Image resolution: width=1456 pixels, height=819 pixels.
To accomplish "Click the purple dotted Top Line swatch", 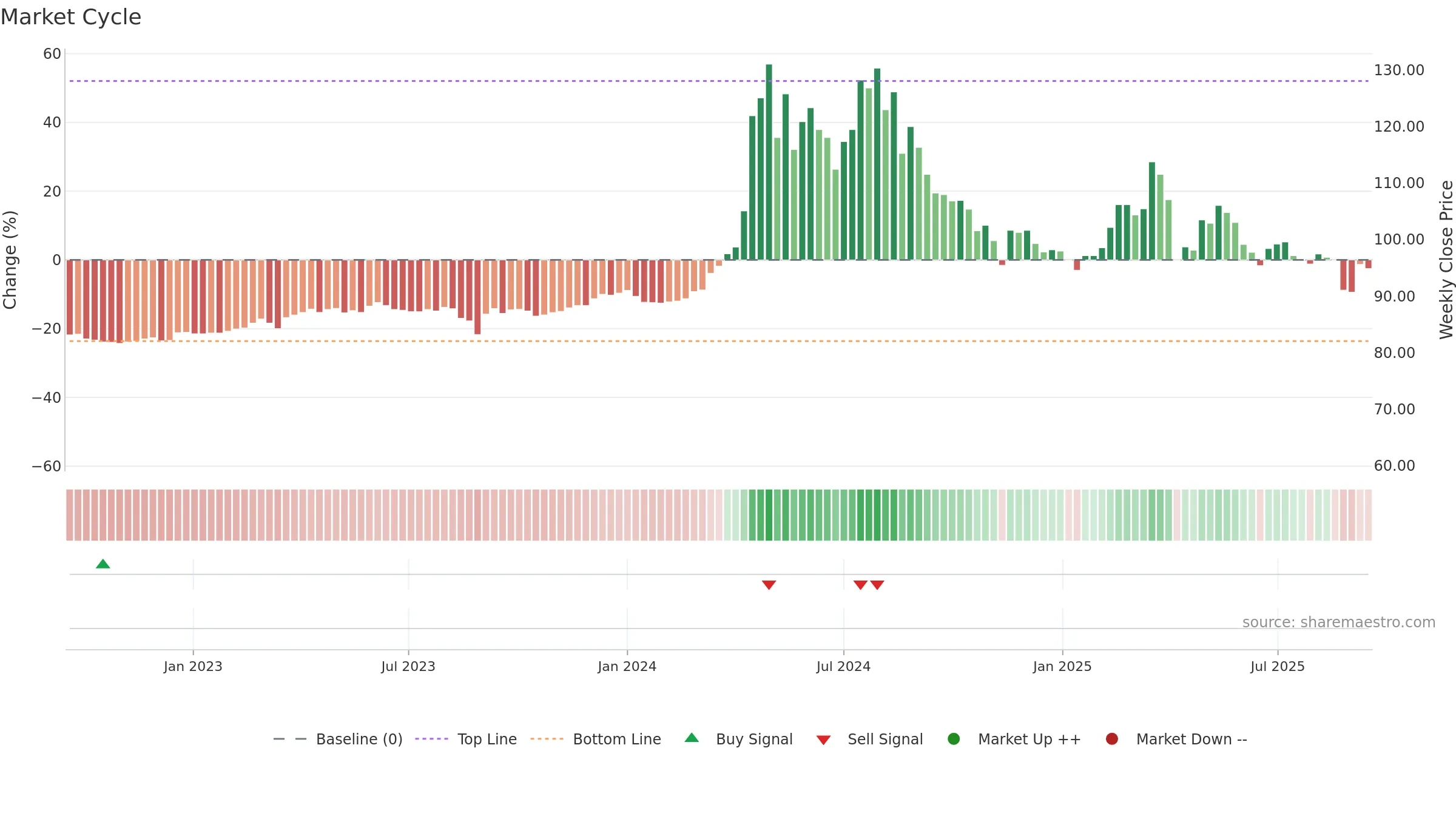I will (x=431, y=739).
